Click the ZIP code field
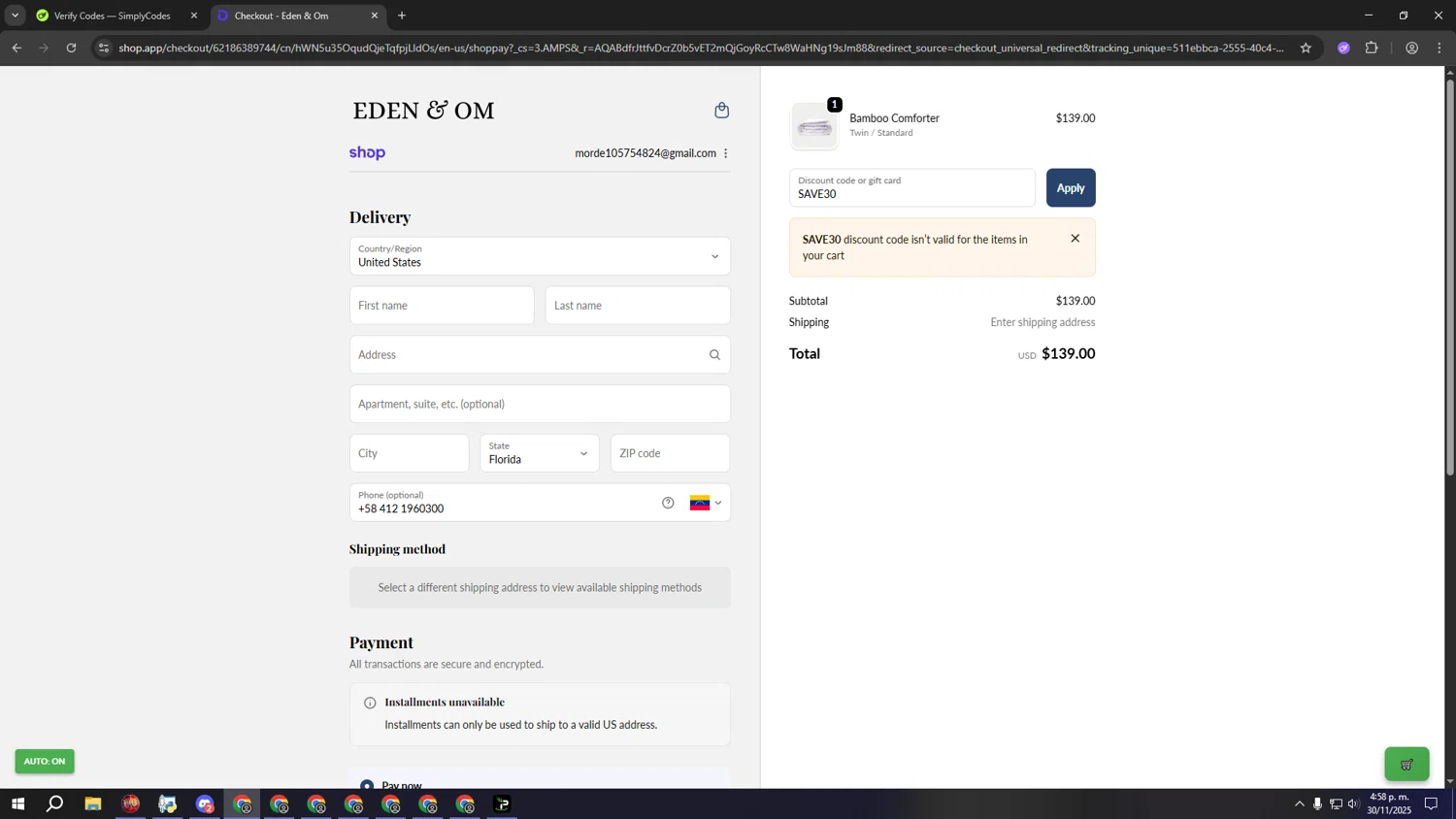Image resolution: width=1456 pixels, height=819 pixels. pyautogui.click(x=670, y=453)
